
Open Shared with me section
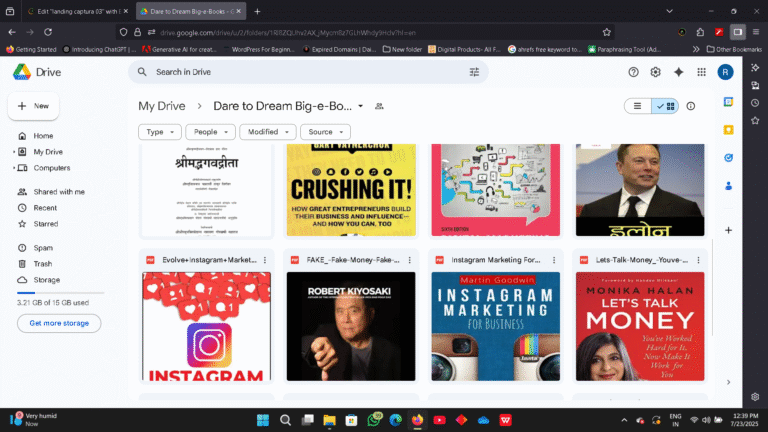61,192
